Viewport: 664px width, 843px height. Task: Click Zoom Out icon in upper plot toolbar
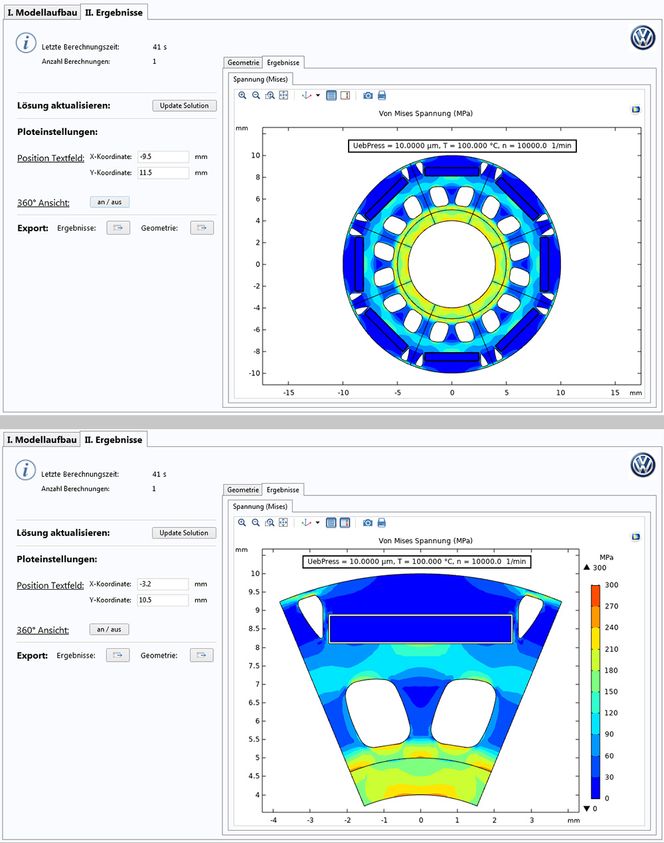coord(256,96)
